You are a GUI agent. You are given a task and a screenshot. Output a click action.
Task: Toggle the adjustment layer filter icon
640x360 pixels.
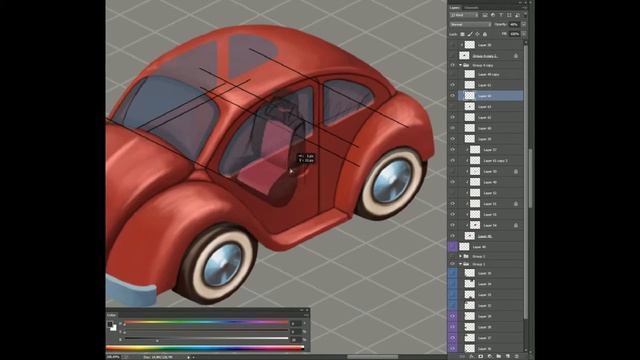(x=493, y=15)
